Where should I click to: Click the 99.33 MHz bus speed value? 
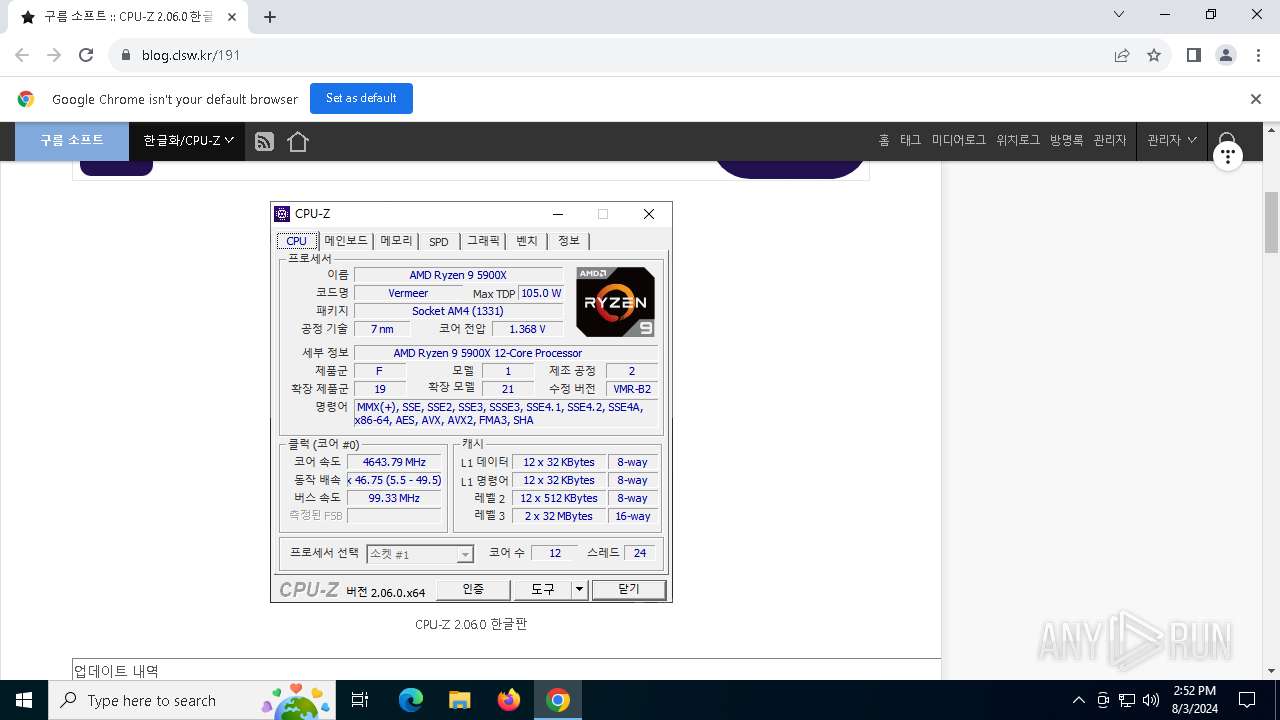pos(394,498)
